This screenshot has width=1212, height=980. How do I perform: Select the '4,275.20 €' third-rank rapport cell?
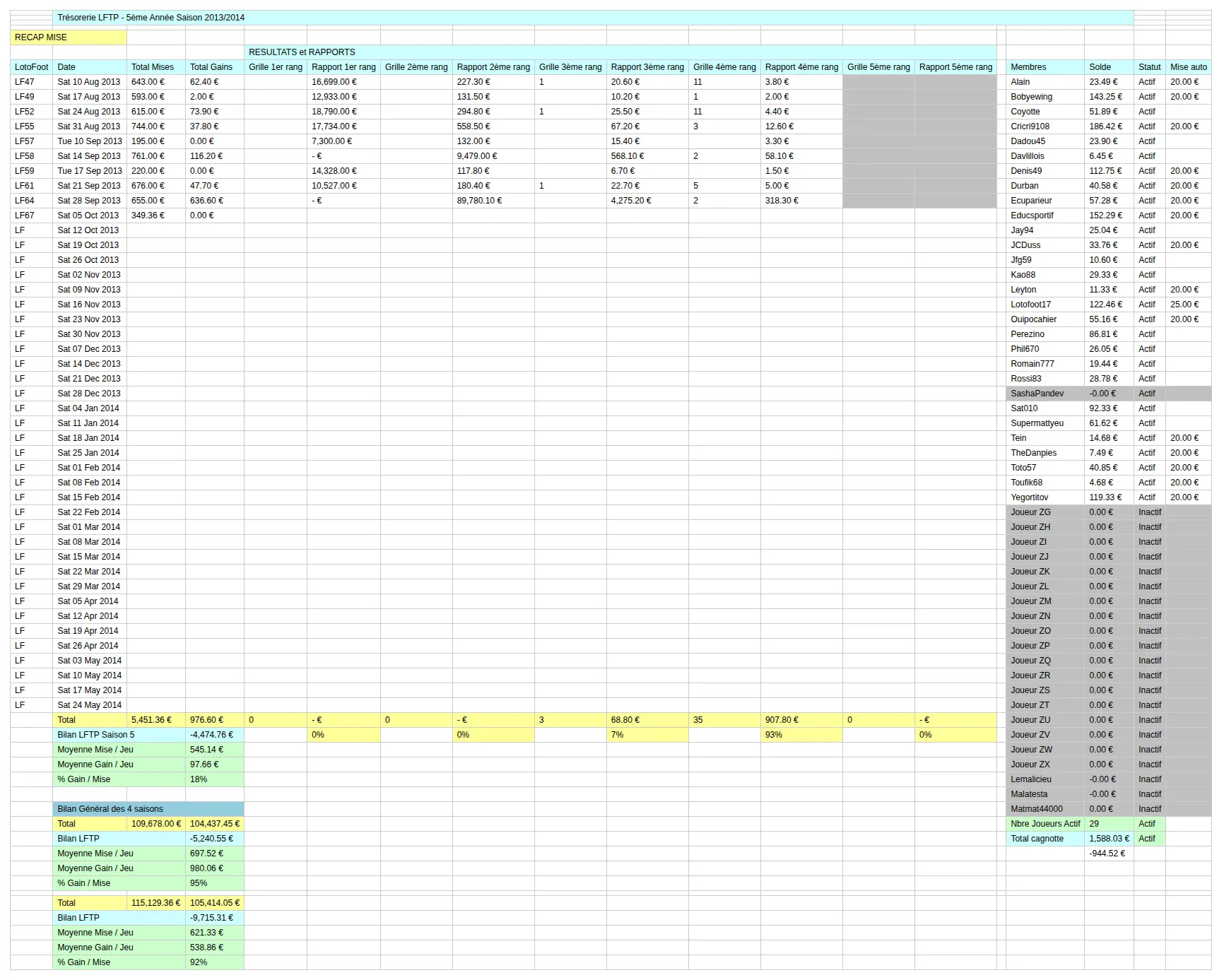[647, 201]
